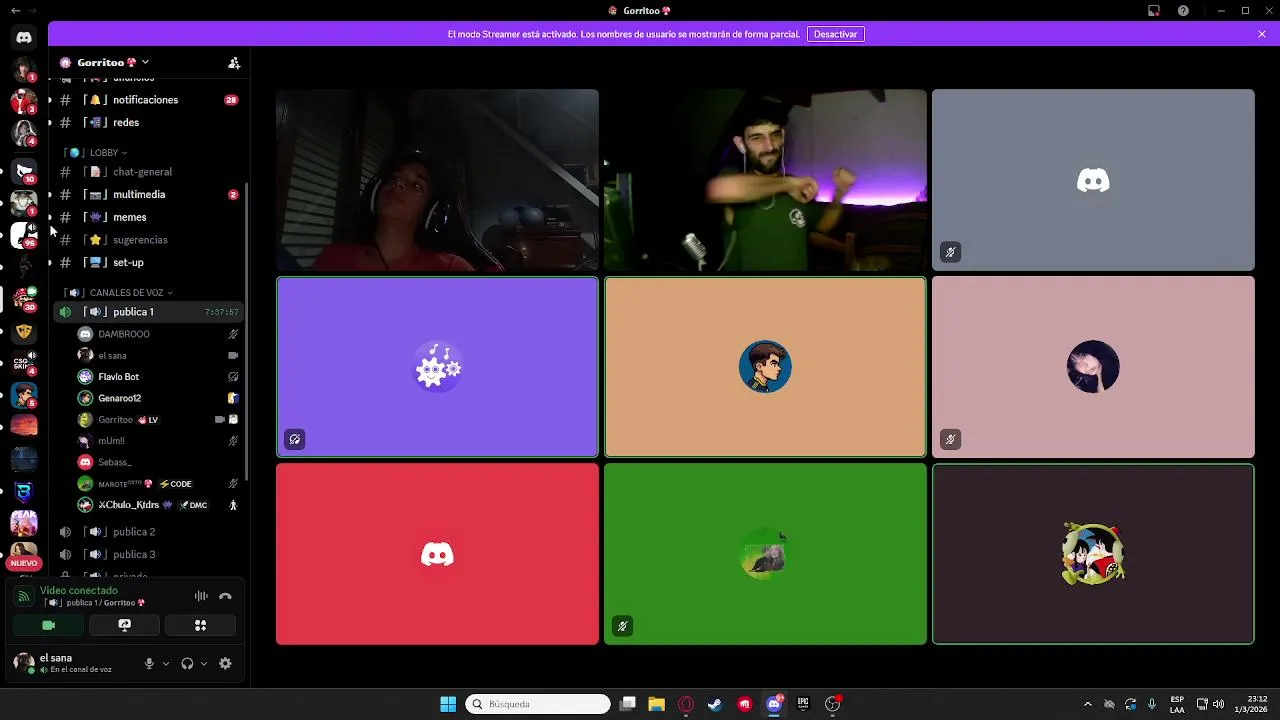
Task: Open the mushroom server icon with badge 30
Action: point(24,298)
